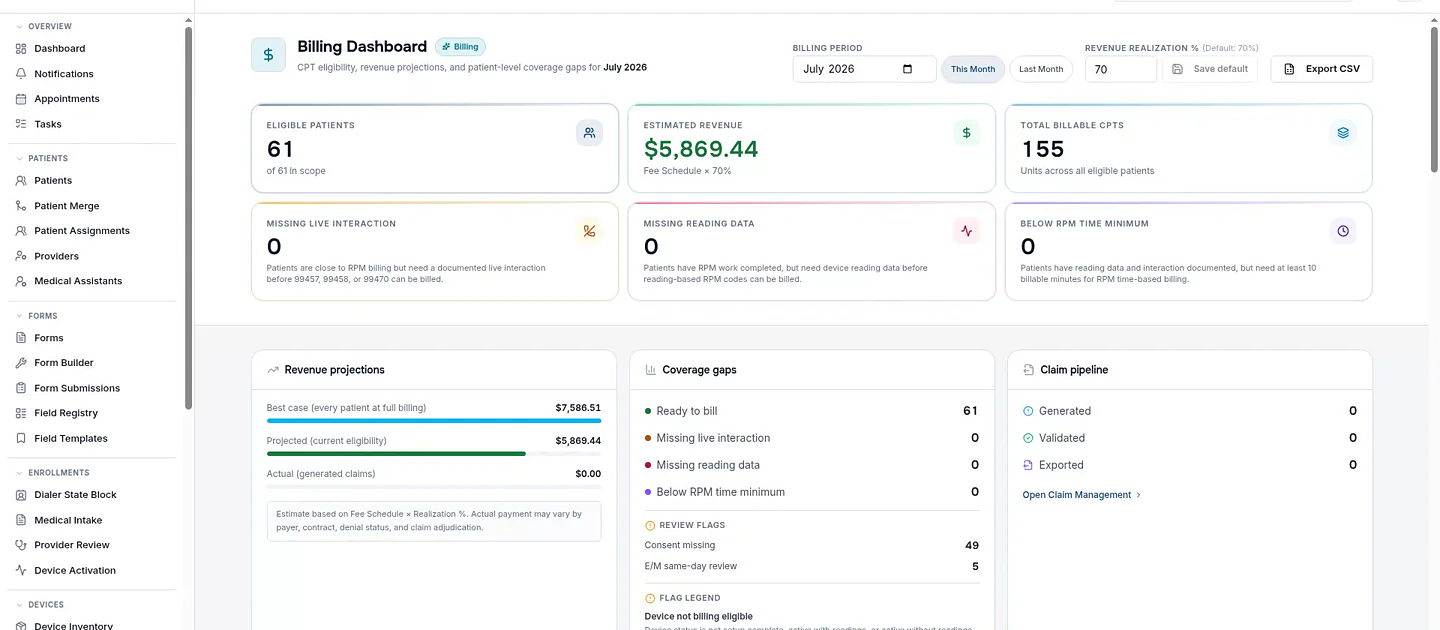
Task: Click the Eligible Patients summary card
Action: tap(434, 148)
